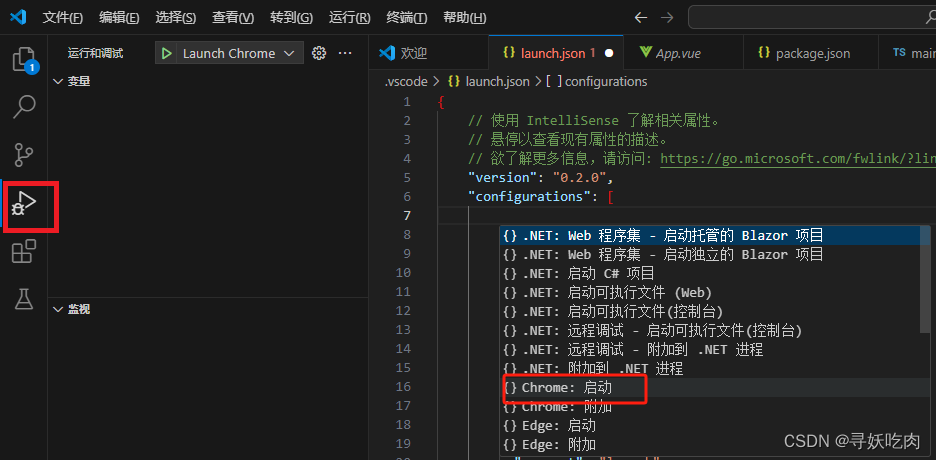The image size is (936, 460).
Task: Switch to the launch.json tab
Action: [556, 53]
